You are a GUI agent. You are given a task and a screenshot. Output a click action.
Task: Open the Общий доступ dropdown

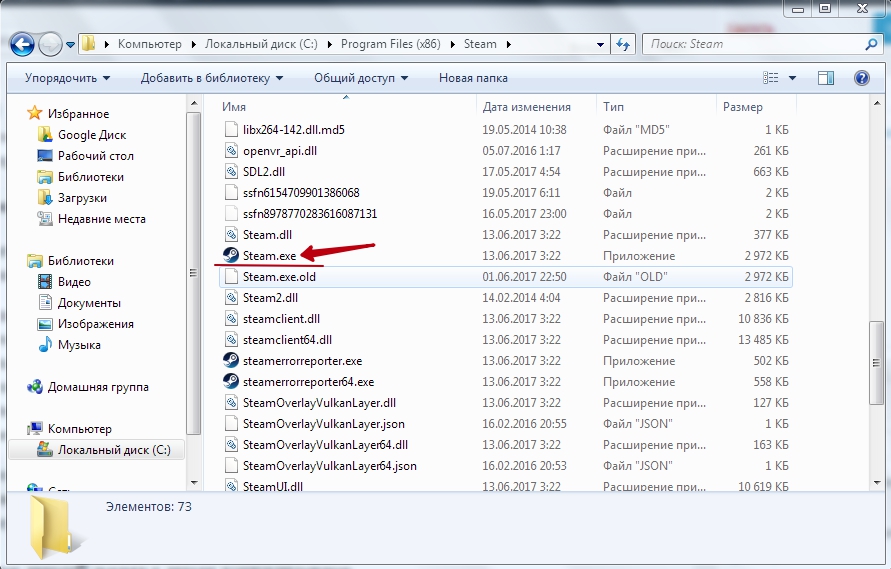(361, 78)
